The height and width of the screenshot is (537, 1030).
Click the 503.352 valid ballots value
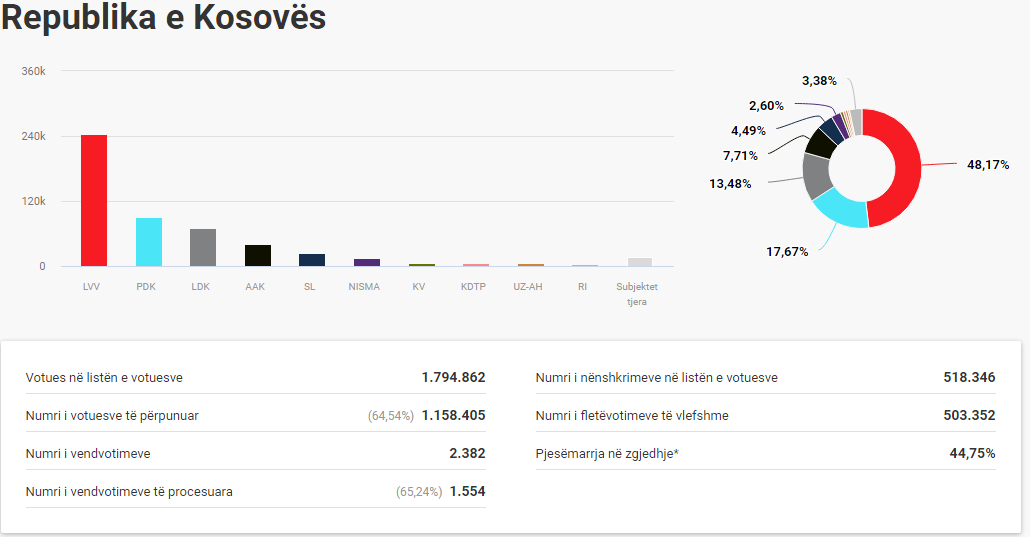click(x=969, y=415)
